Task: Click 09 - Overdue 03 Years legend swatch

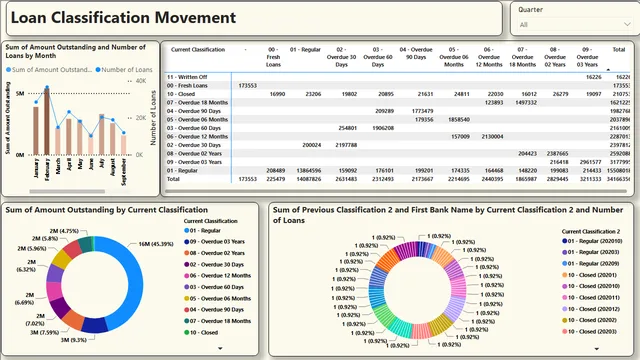Action: pos(187,242)
